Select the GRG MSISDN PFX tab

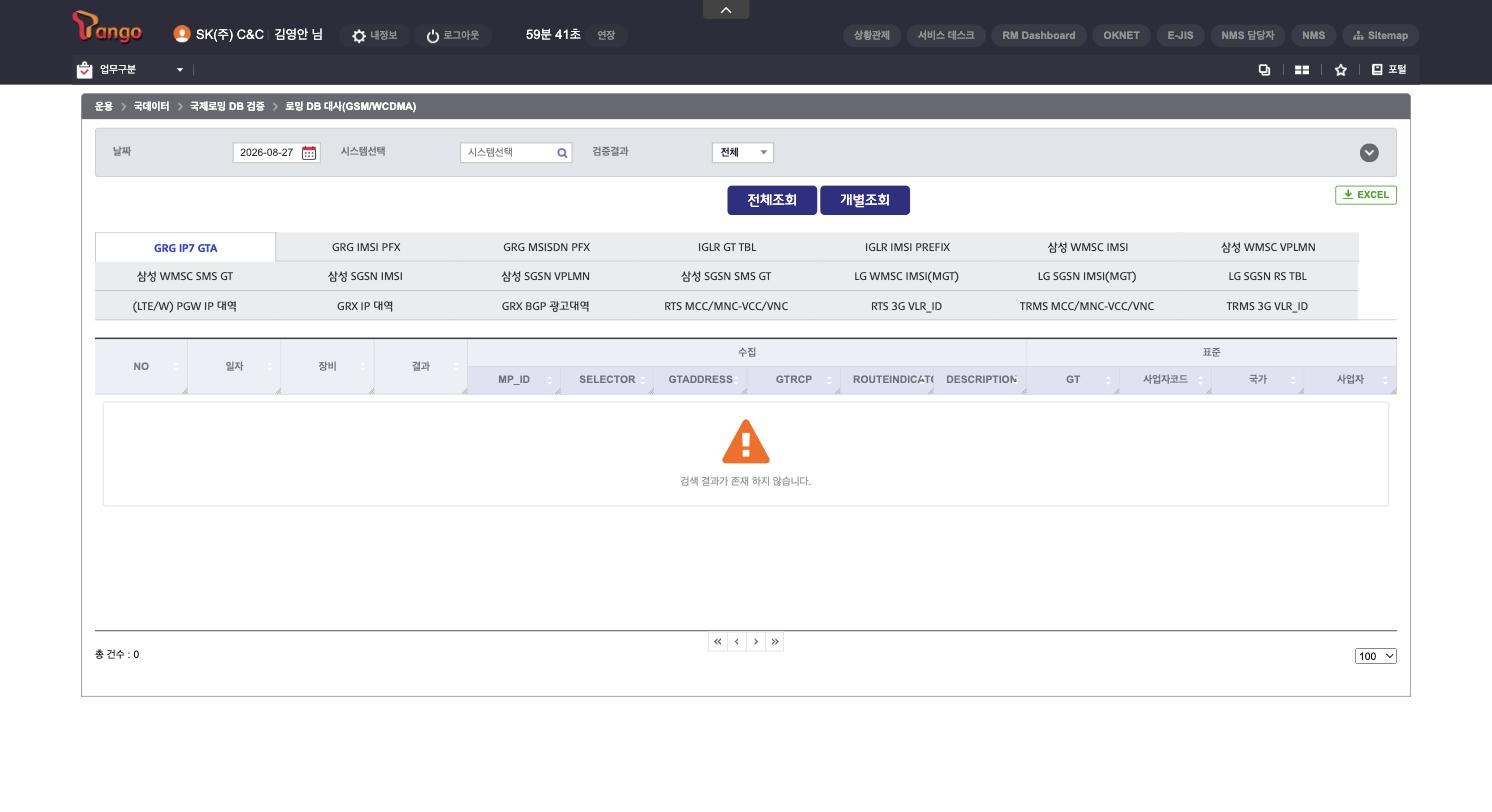pyautogui.click(x=546, y=247)
